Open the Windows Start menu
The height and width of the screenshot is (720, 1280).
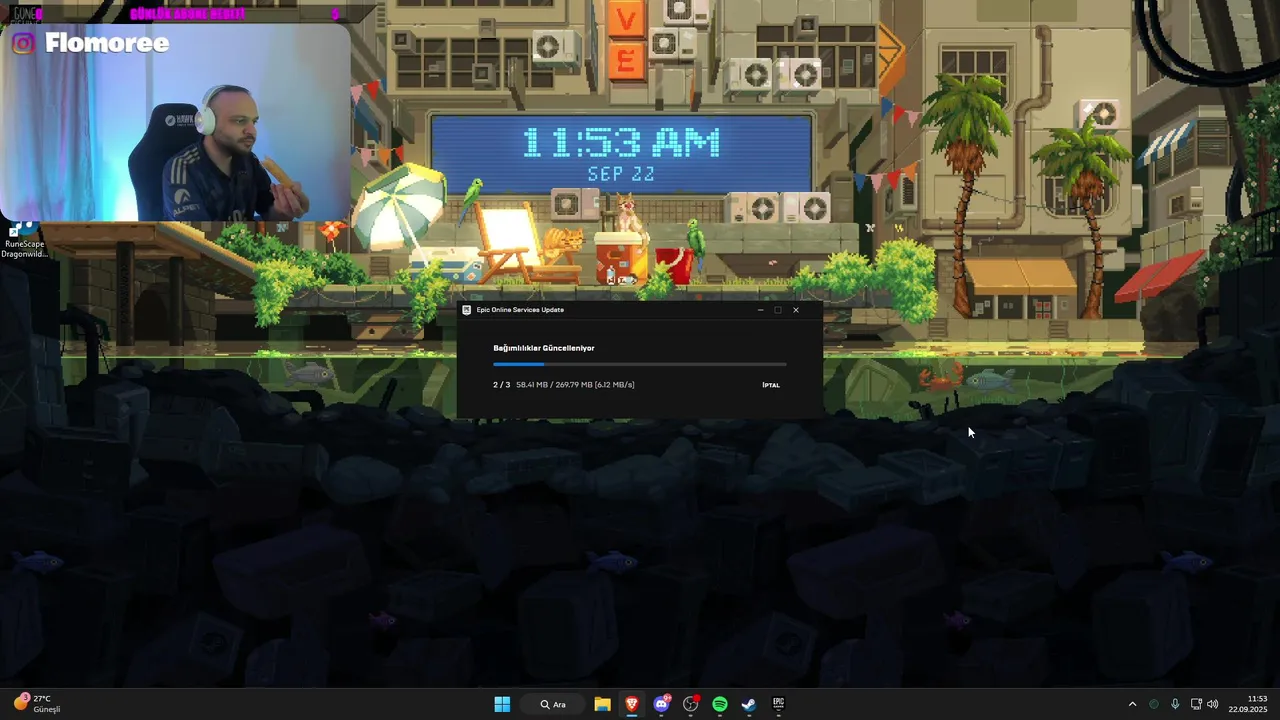(502, 704)
